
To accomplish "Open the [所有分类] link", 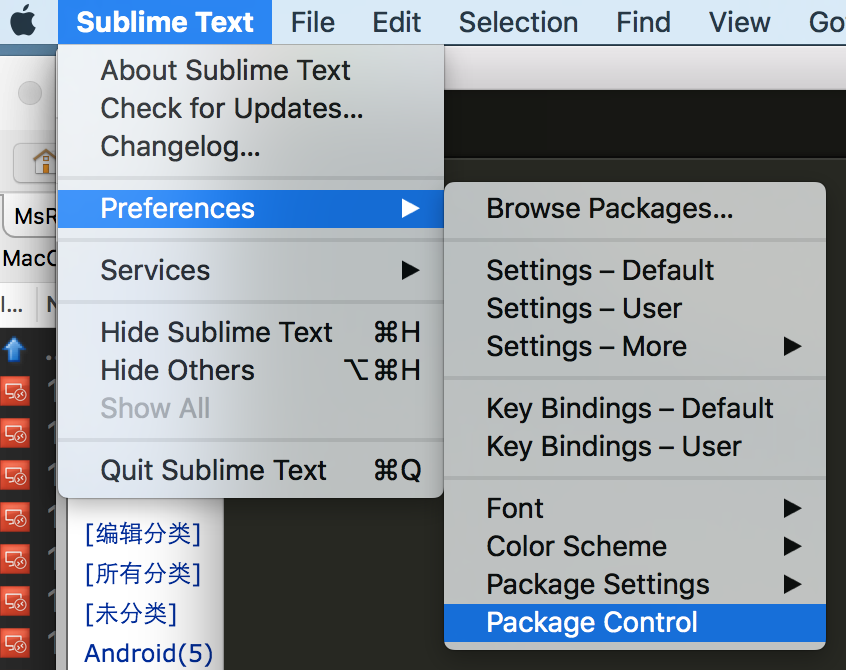I will click(x=143, y=573).
